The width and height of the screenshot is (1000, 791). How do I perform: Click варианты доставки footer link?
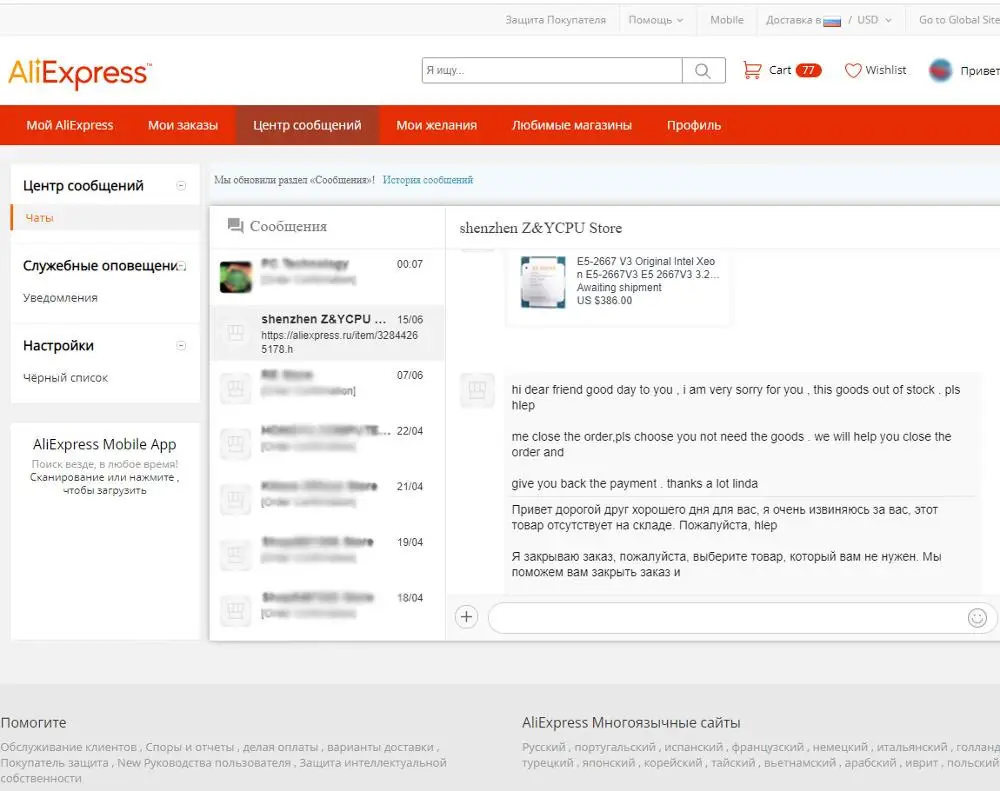pos(381,747)
